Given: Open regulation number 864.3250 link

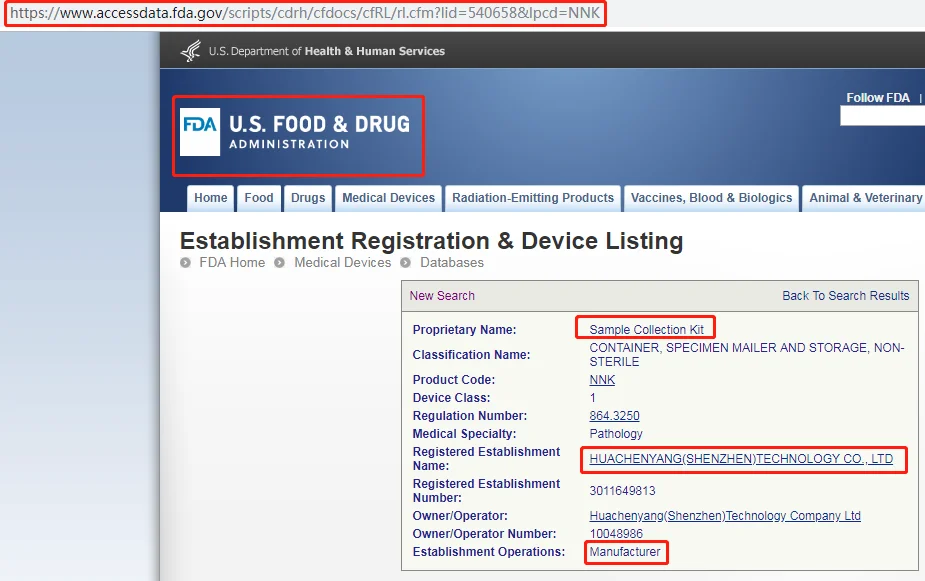Looking at the screenshot, I should pos(614,416).
